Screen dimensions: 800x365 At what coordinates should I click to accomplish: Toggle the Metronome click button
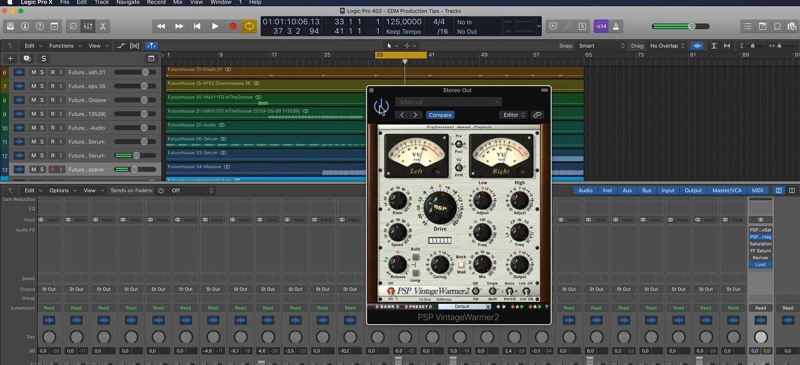[x=616, y=26]
